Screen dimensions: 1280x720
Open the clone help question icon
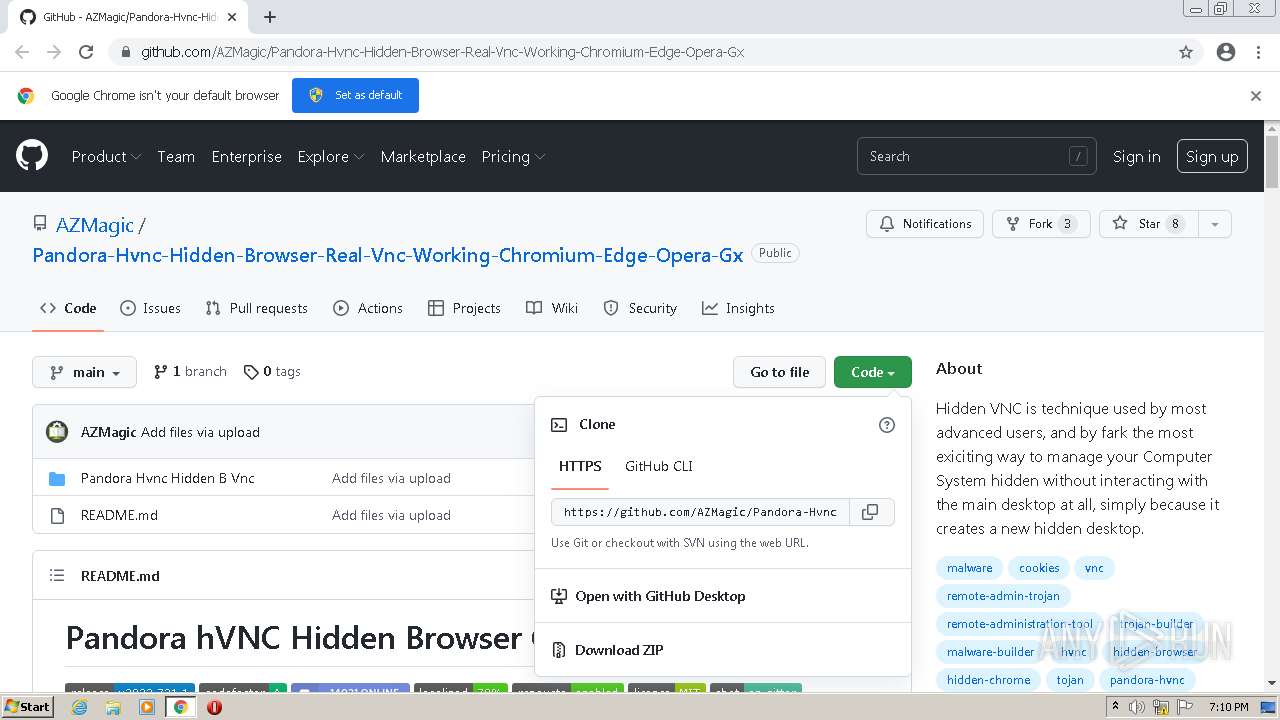(x=886, y=425)
